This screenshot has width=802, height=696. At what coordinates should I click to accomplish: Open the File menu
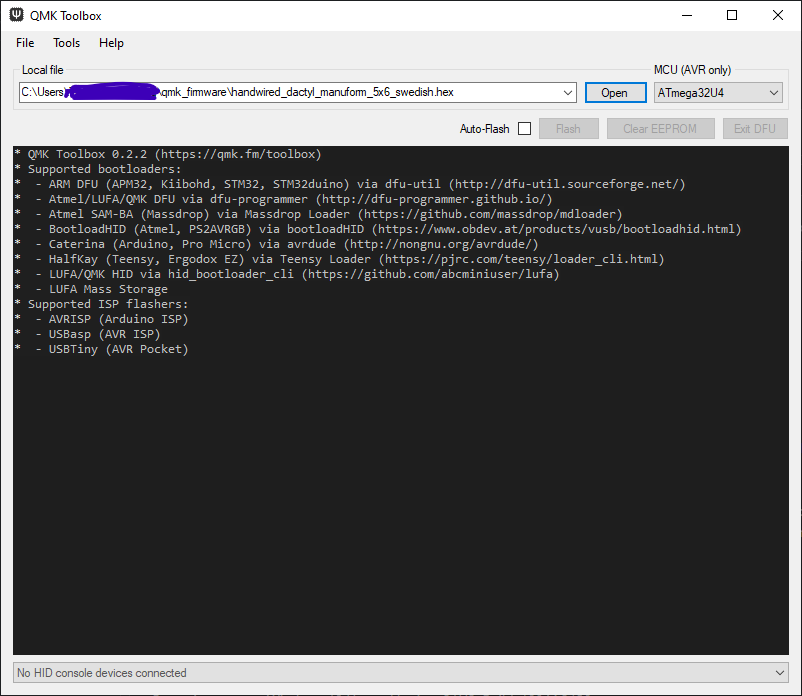click(25, 42)
